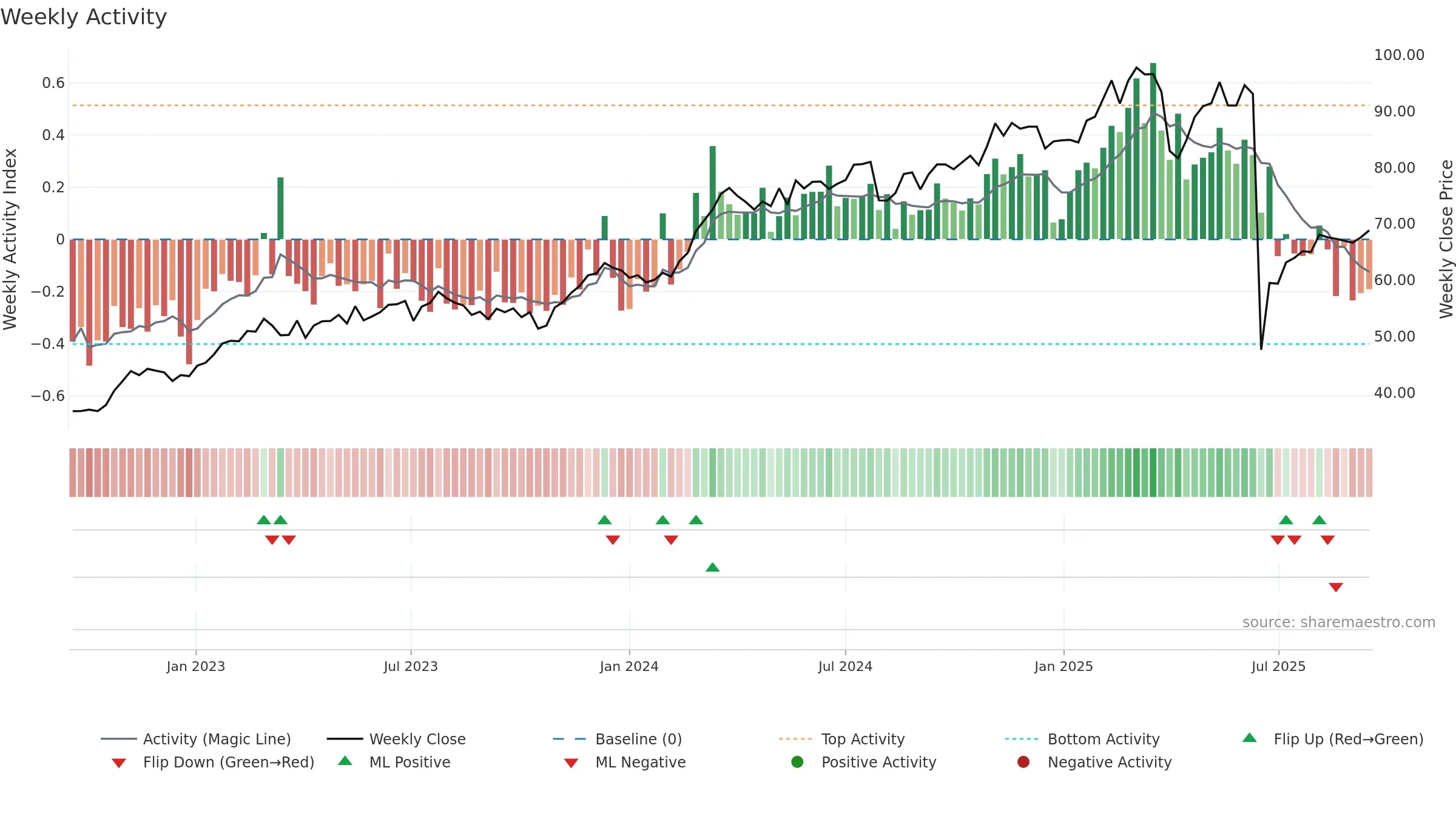Toggle Flip Up (Red→Green) legend entry
The width and height of the screenshot is (1456, 819).
[1333, 739]
